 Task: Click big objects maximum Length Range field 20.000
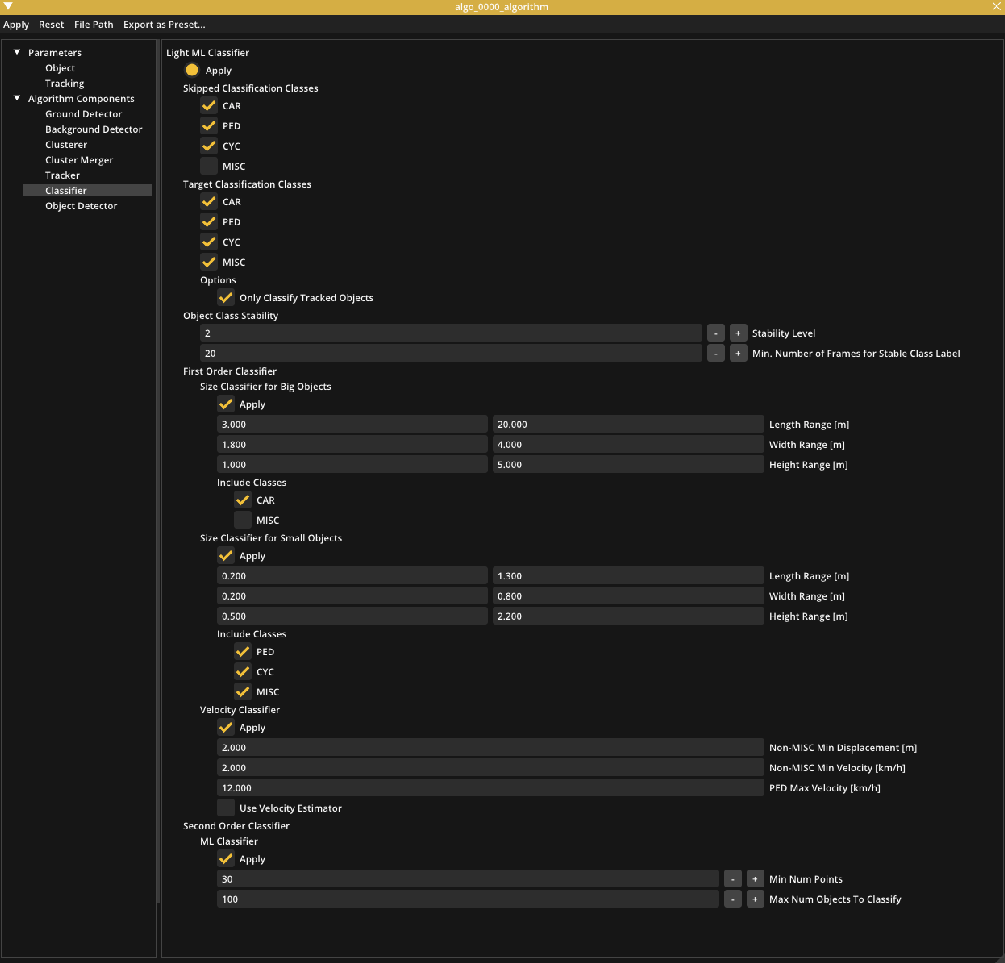click(628, 424)
